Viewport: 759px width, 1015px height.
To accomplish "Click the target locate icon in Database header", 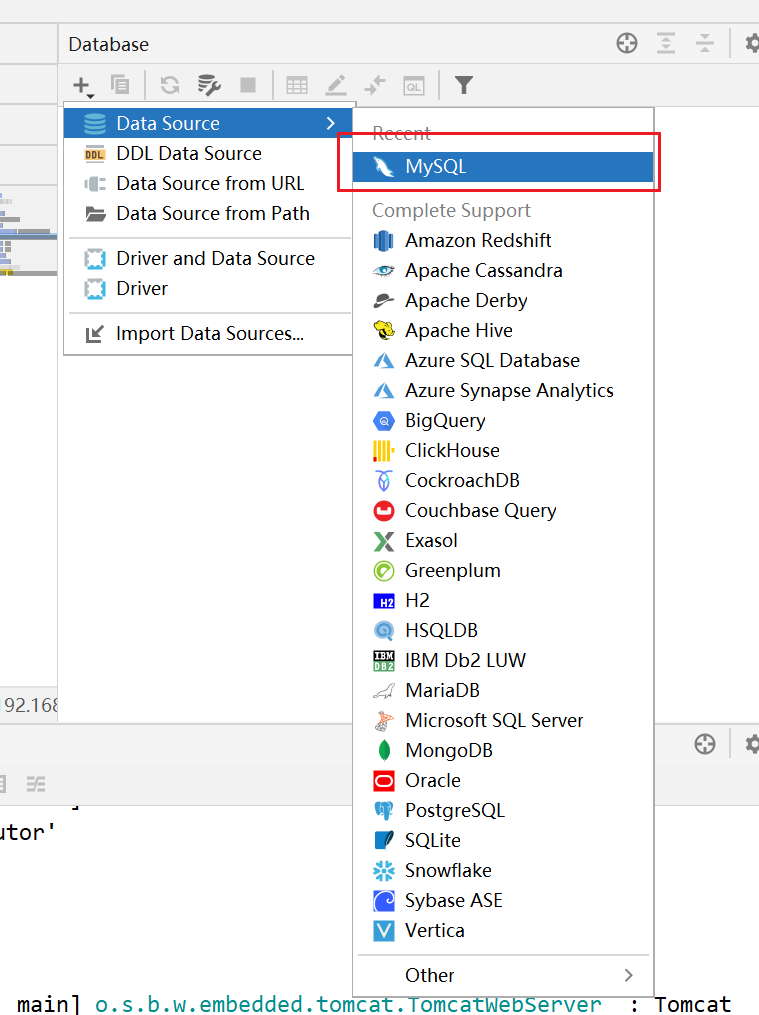I will point(627,43).
